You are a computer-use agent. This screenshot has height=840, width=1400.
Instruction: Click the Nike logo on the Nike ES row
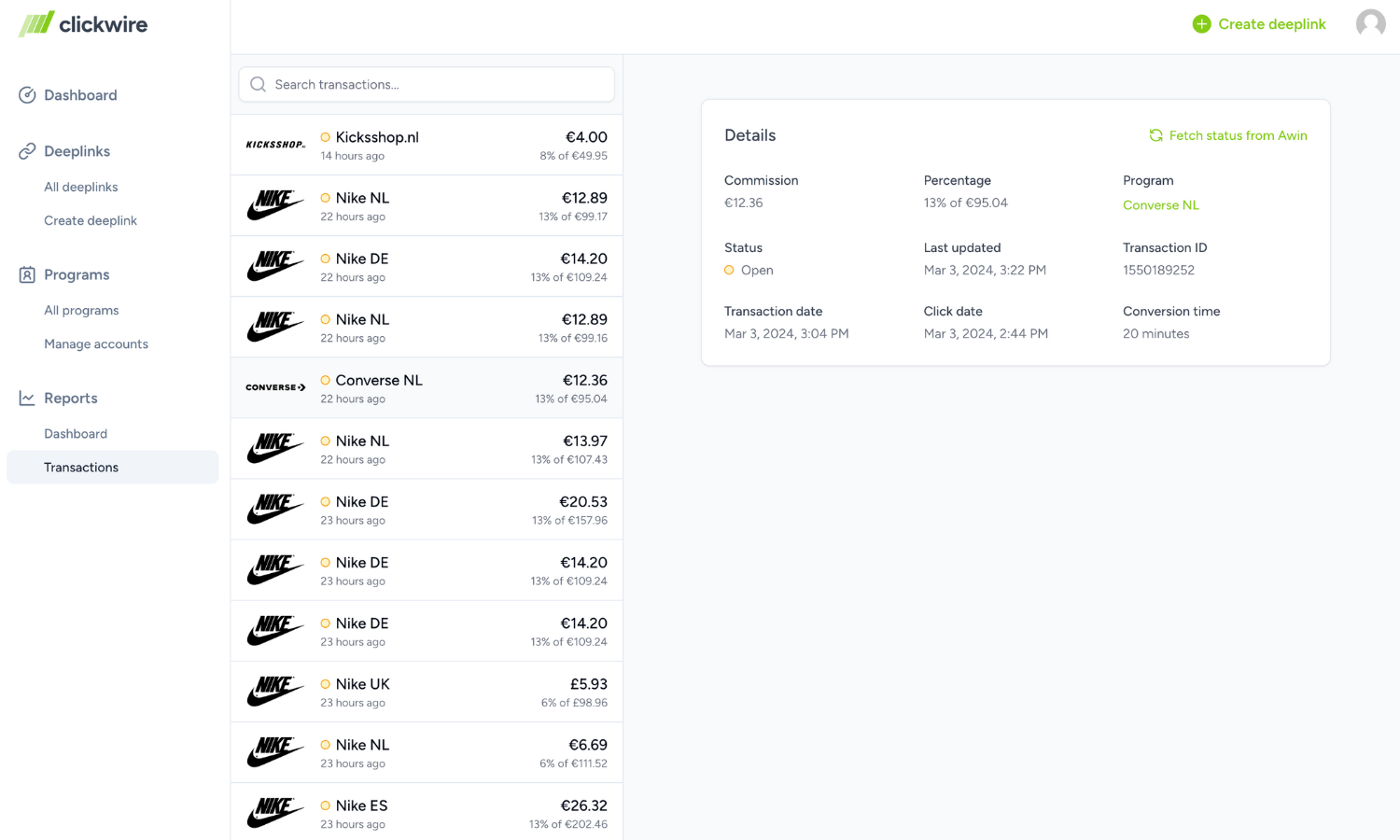point(275,813)
